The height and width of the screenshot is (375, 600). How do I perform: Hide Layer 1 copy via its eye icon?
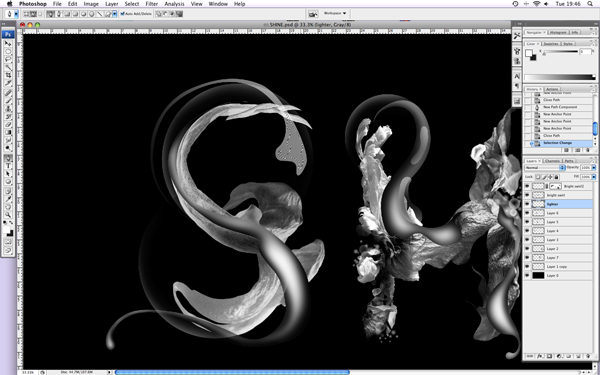tap(527, 266)
